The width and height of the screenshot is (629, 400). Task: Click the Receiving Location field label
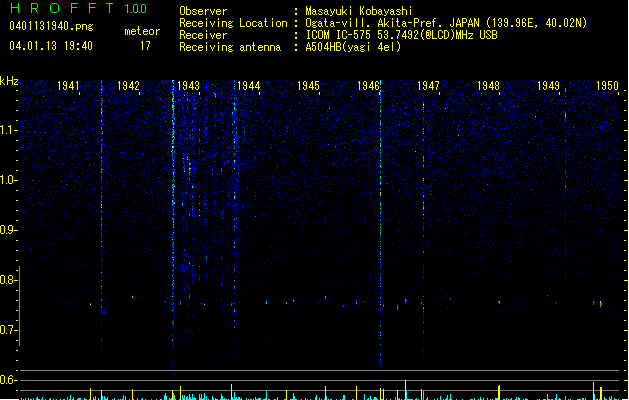(x=233, y=23)
